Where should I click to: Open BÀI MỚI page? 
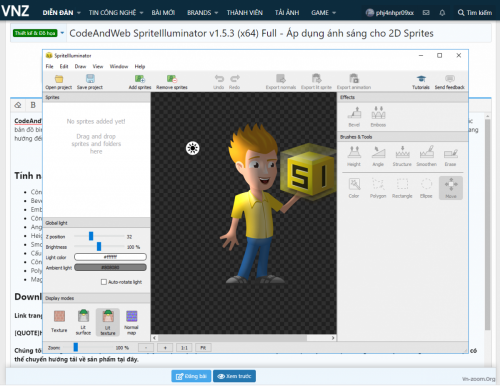163,13
